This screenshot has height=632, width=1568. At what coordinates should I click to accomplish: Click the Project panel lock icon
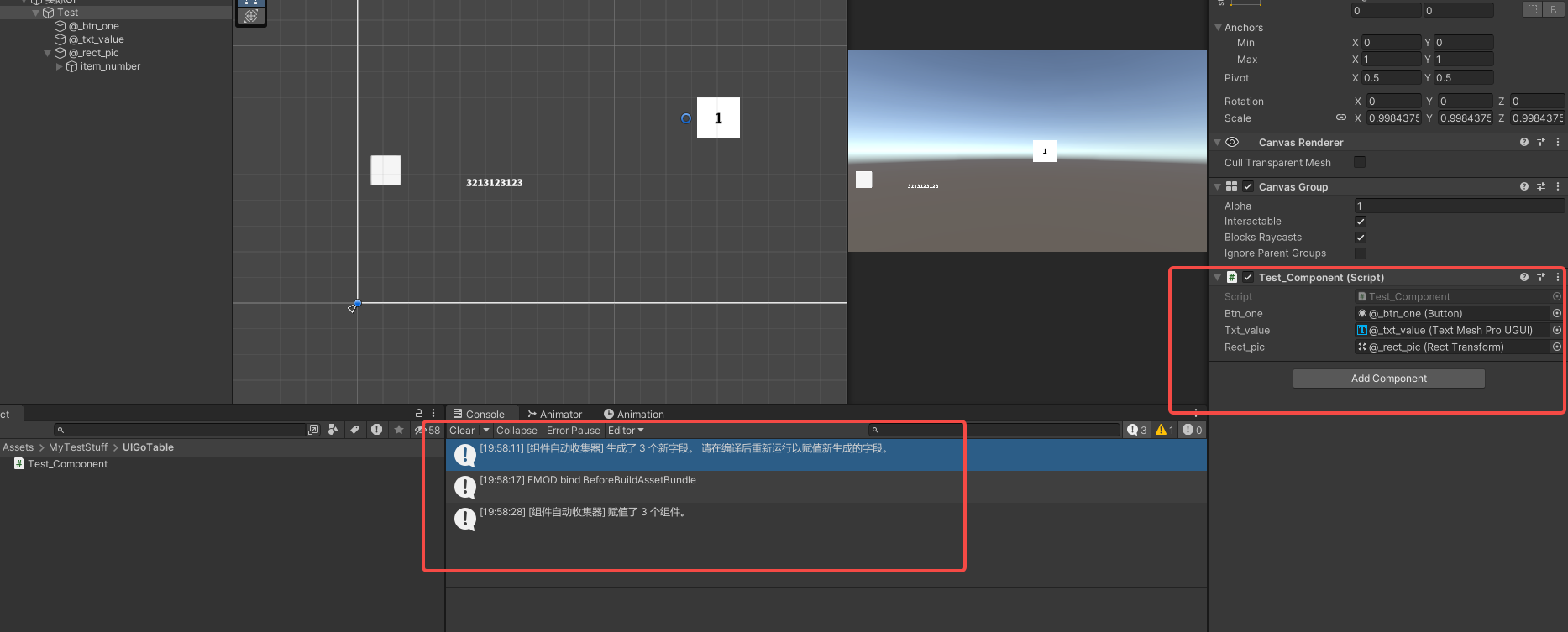coord(419,413)
